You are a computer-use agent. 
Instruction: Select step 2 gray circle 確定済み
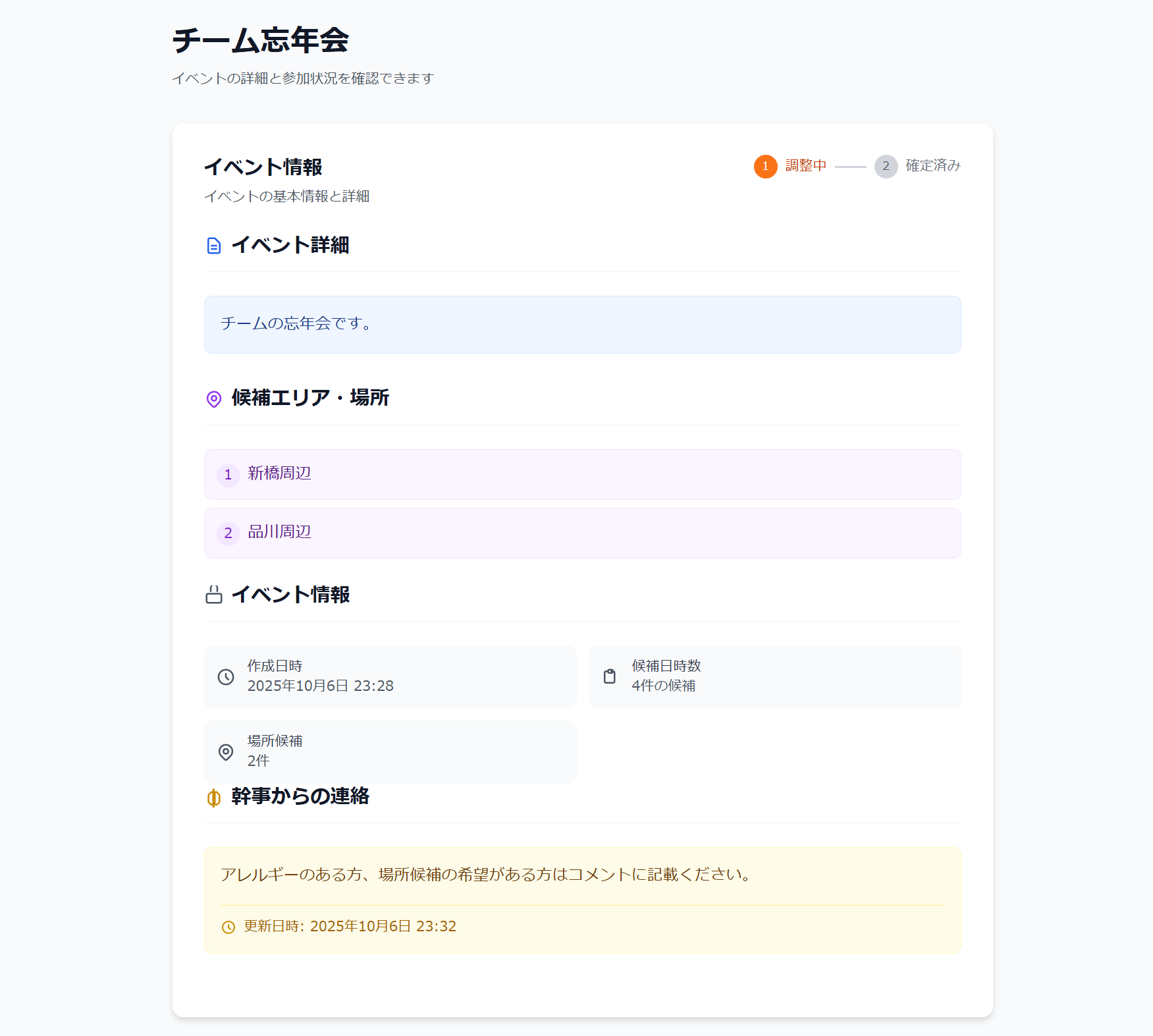[x=886, y=167]
